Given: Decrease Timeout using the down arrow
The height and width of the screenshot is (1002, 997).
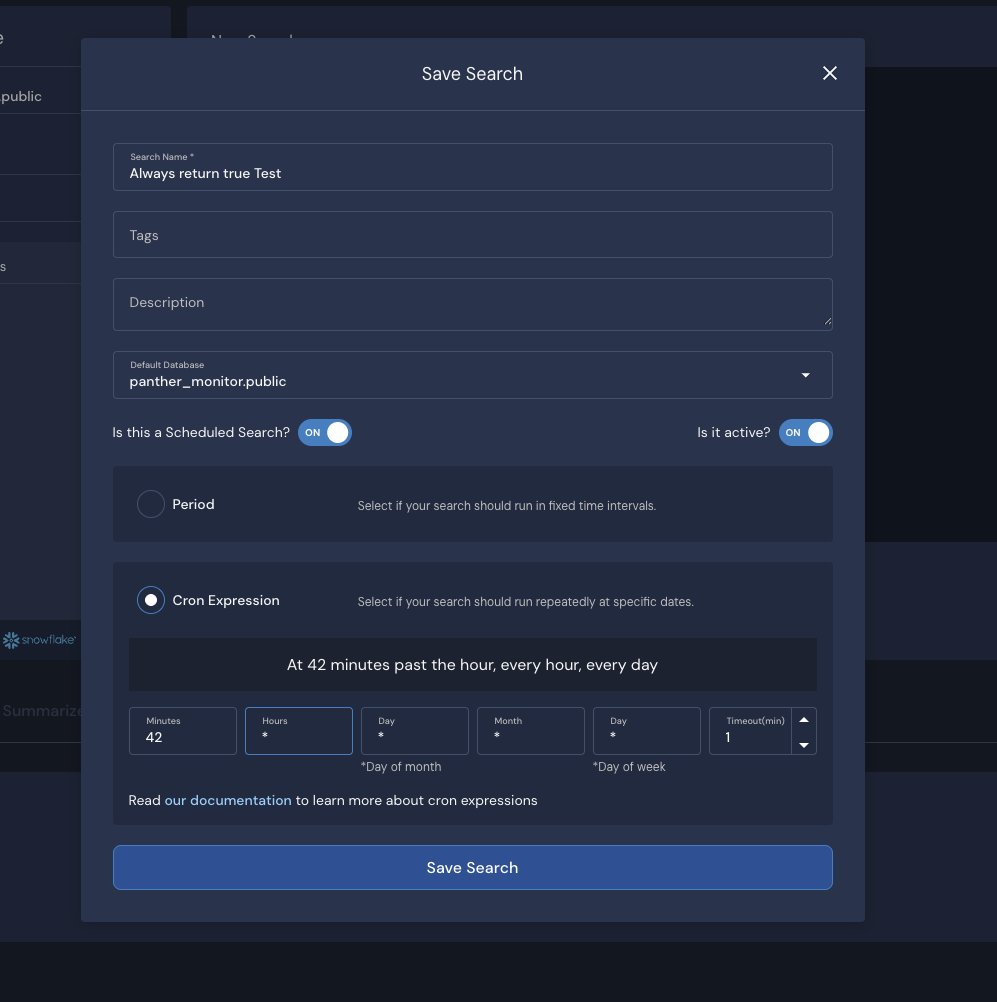Looking at the screenshot, I should coord(803,744).
